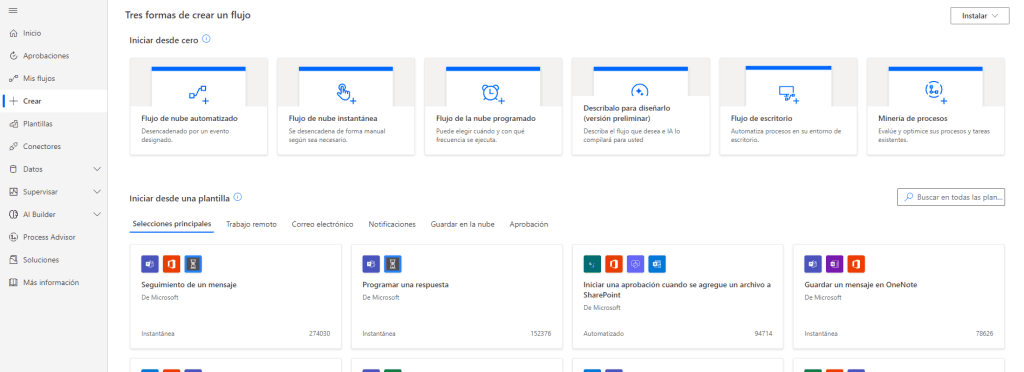Expand the Supervisar menu chevron

[x=97, y=192]
